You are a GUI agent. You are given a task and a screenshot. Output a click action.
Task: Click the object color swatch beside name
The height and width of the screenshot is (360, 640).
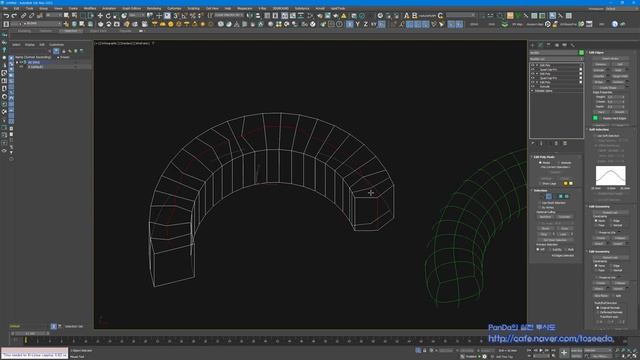581,53
